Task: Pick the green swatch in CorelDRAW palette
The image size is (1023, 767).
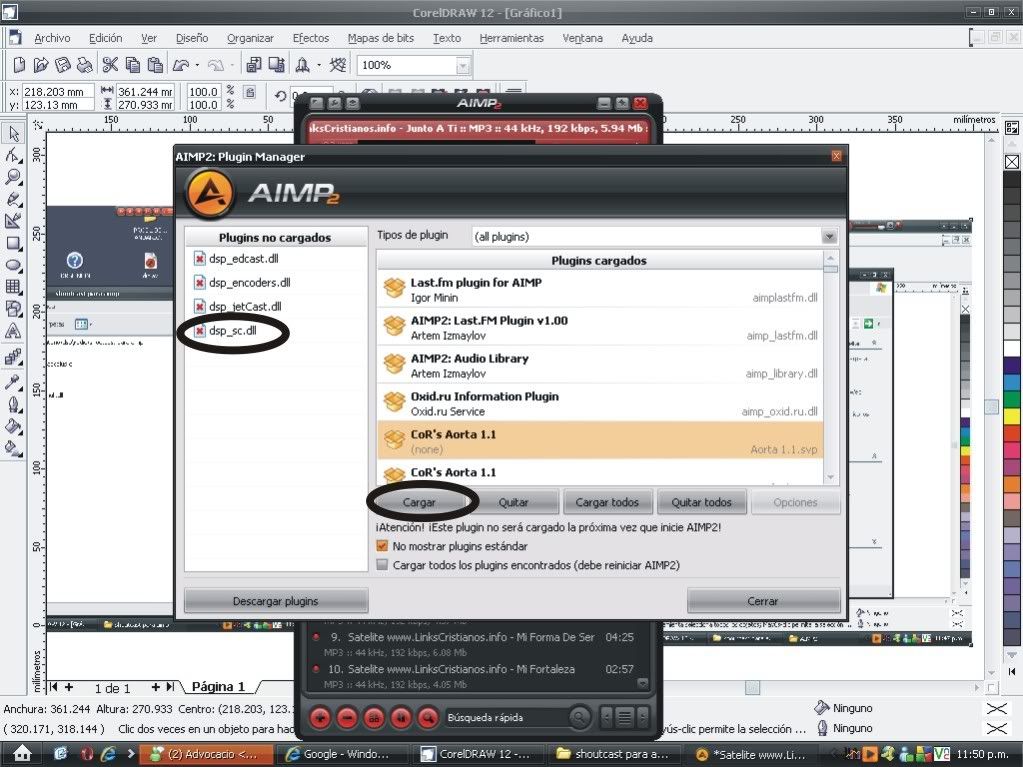Action: tap(1012, 399)
